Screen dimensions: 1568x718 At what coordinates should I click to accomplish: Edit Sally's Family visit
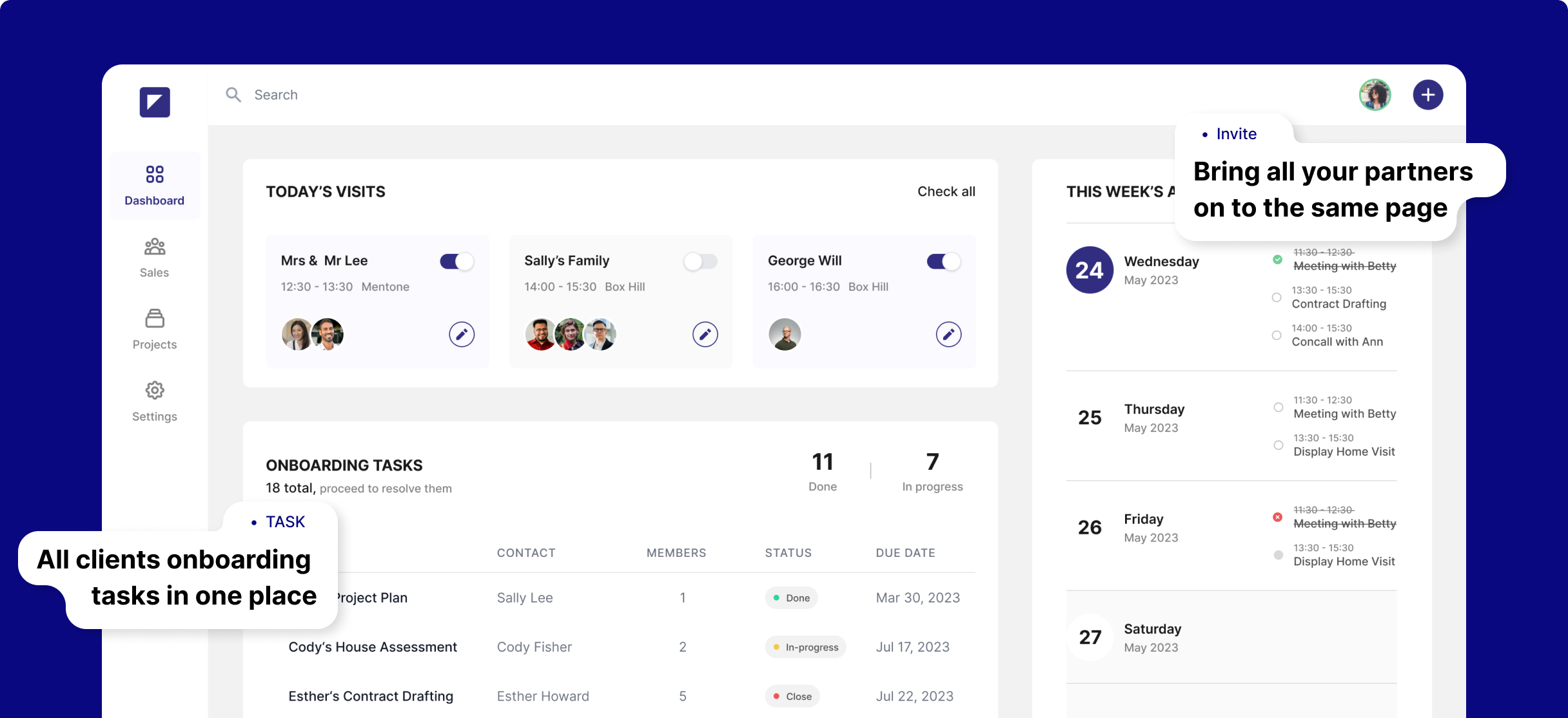(705, 335)
